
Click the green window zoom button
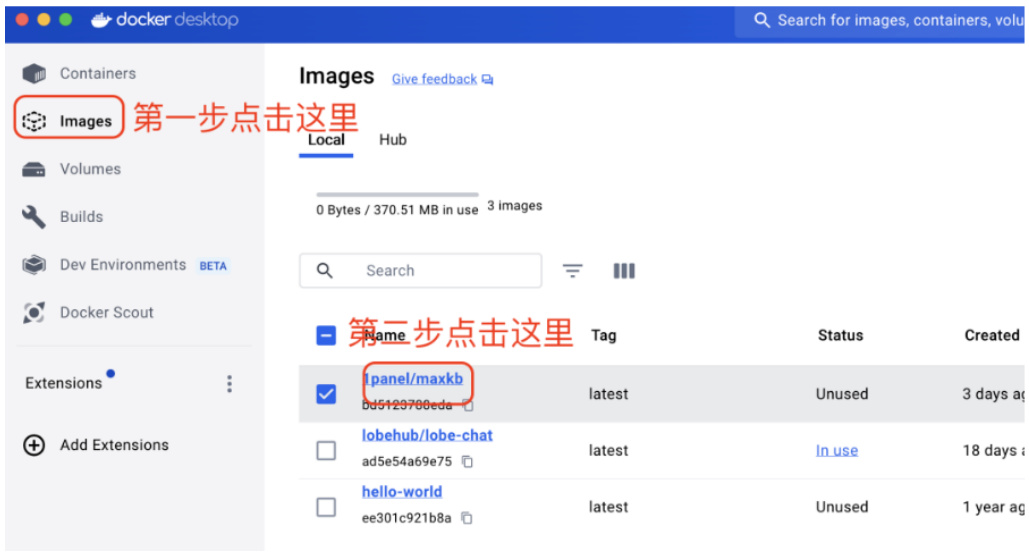(x=66, y=20)
